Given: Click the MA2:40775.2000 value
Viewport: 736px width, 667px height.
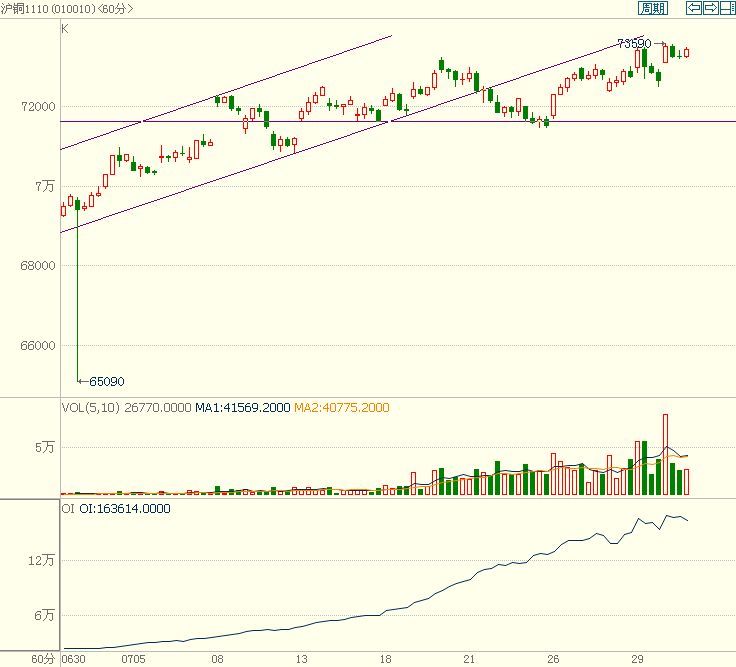Looking at the screenshot, I should pyautogui.click(x=342, y=407).
